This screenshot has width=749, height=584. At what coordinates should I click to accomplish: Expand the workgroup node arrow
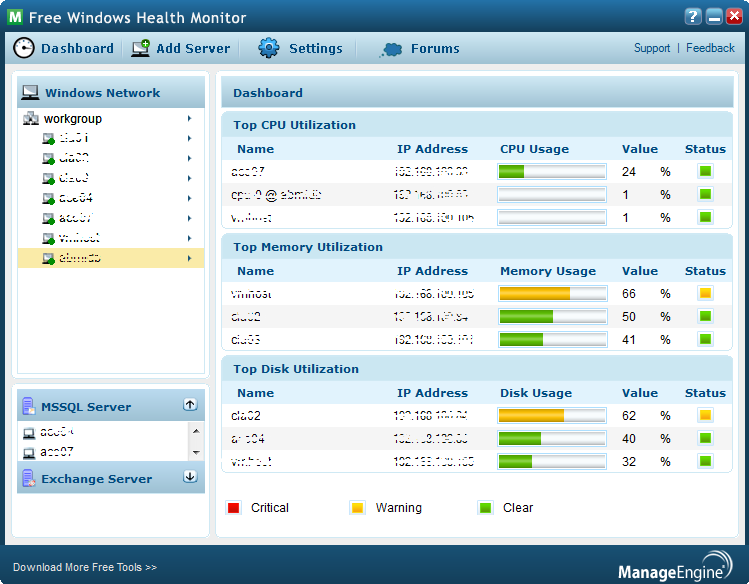(x=190, y=118)
